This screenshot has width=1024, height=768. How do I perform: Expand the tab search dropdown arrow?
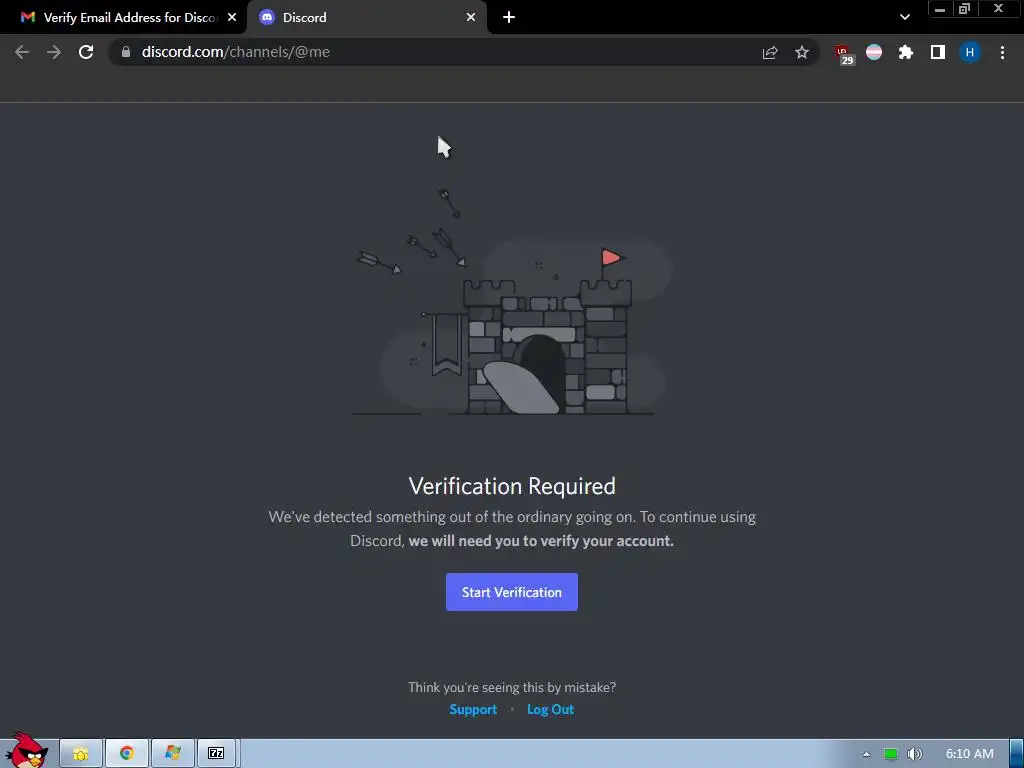point(904,18)
